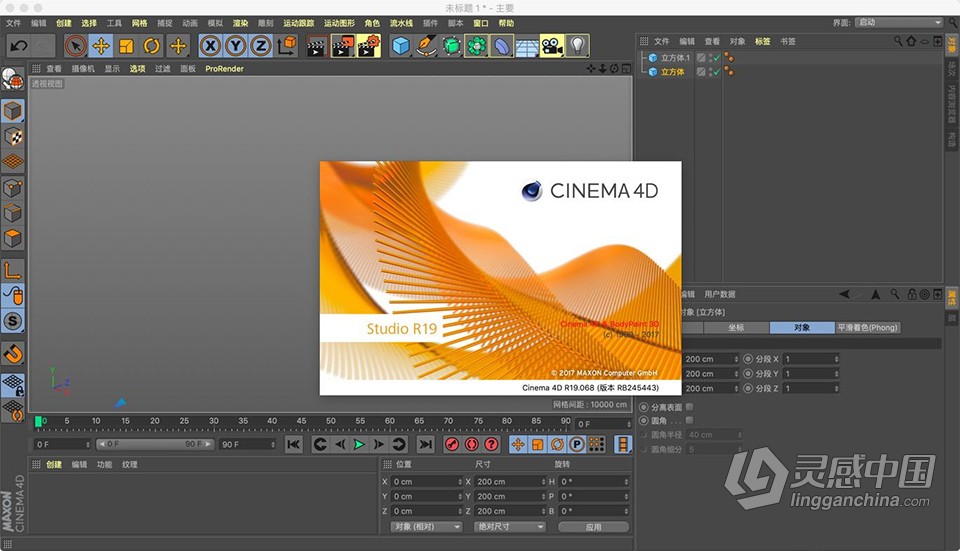960x551 pixels.
Task: Click the Play Forward button
Action: [359, 444]
